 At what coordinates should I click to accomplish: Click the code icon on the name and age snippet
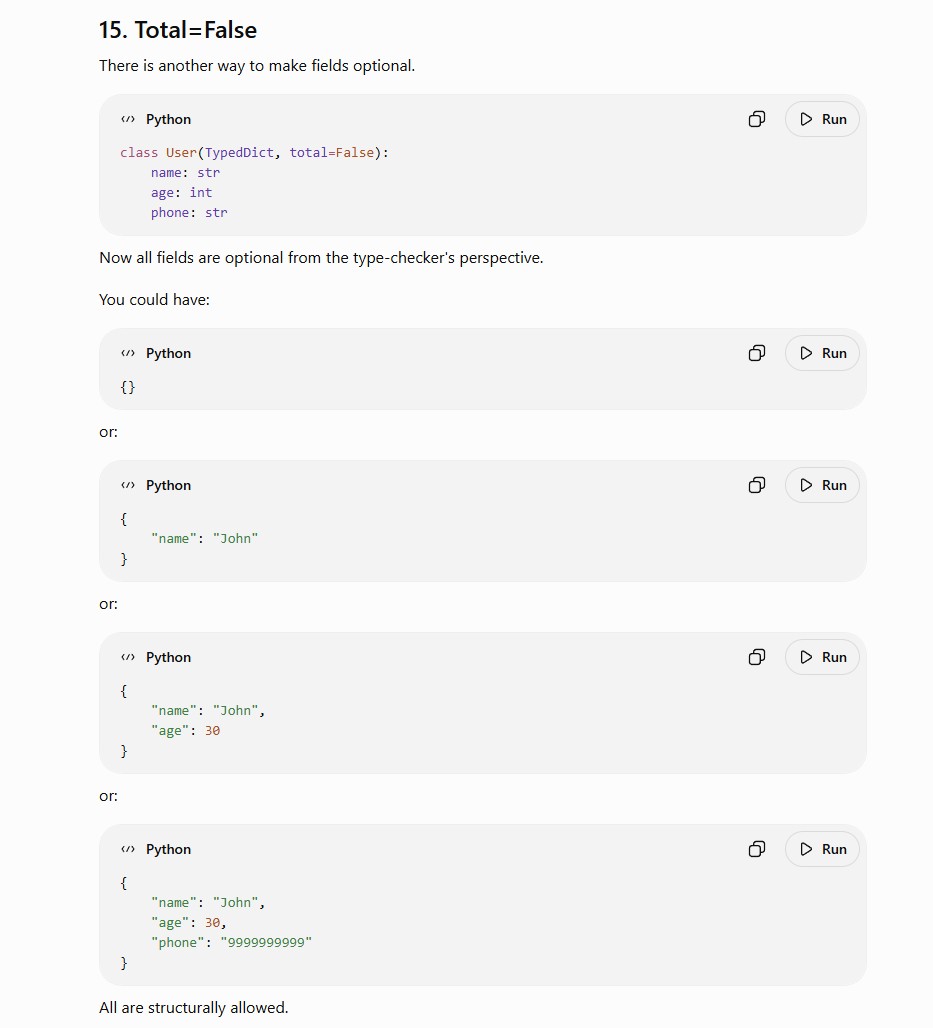pyautogui.click(x=128, y=657)
